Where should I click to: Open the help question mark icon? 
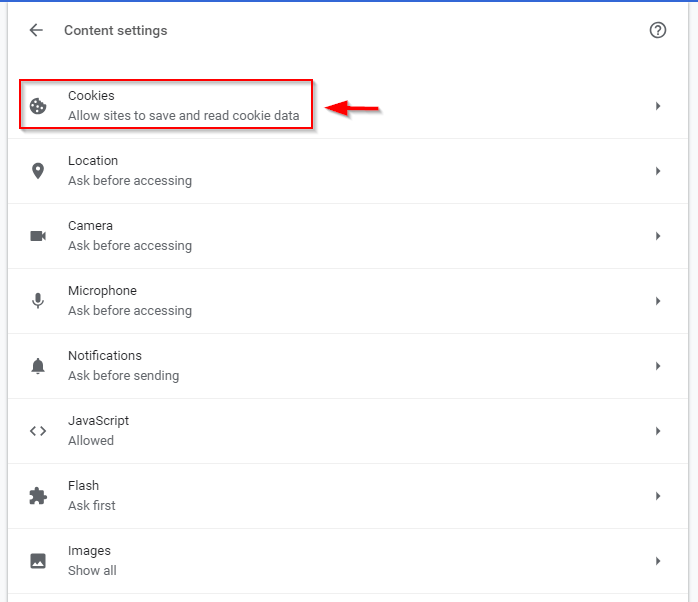point(657,30)
